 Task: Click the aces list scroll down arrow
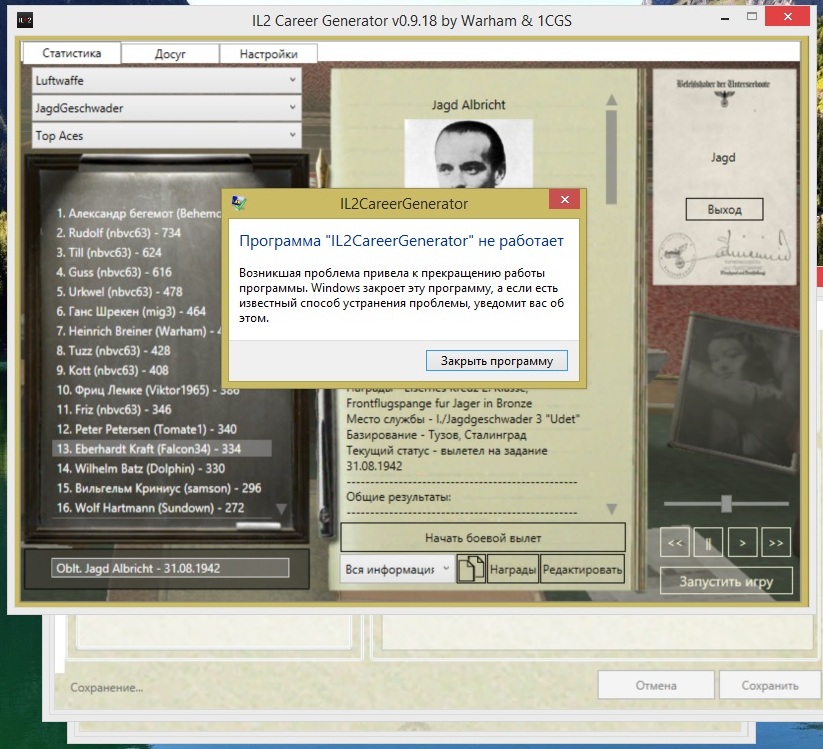tap(281, 509)
